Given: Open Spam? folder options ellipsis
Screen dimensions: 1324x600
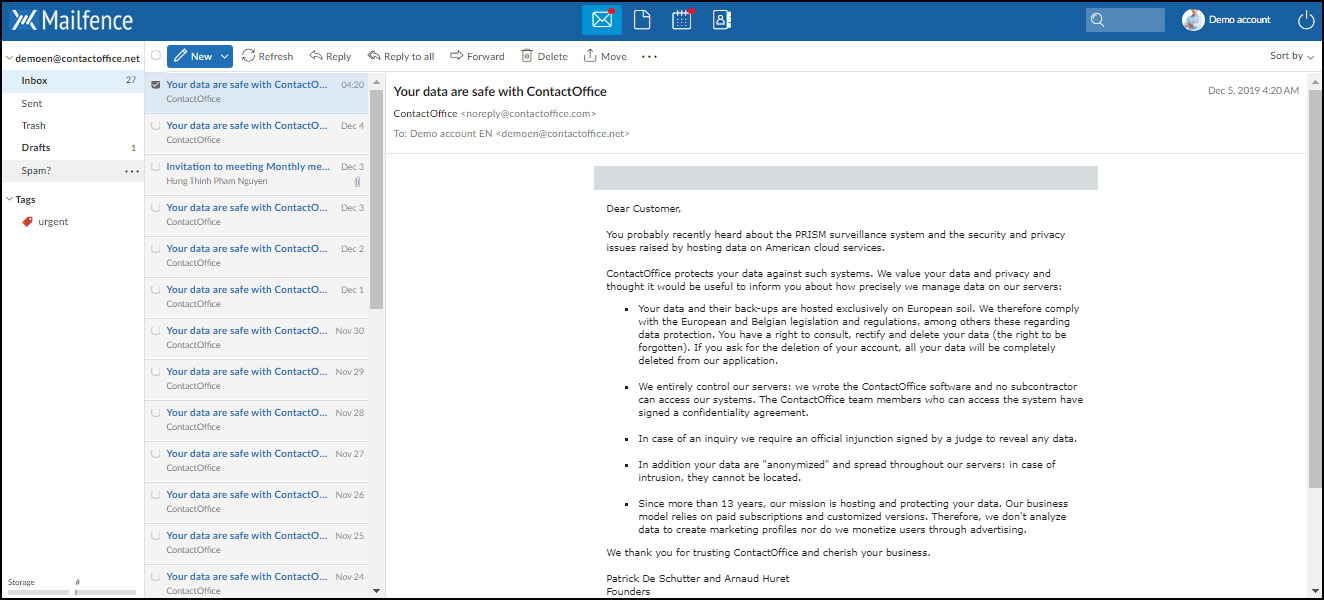Looking at the screenshot, I should [131, 171].
